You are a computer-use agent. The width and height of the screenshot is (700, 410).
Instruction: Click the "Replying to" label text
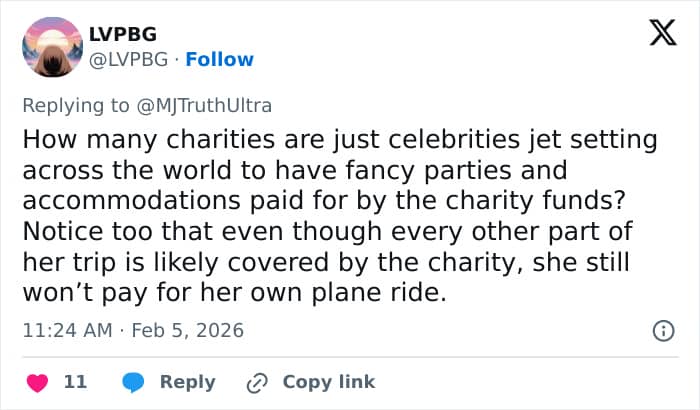pyautogui.click(x=75, y=104)
